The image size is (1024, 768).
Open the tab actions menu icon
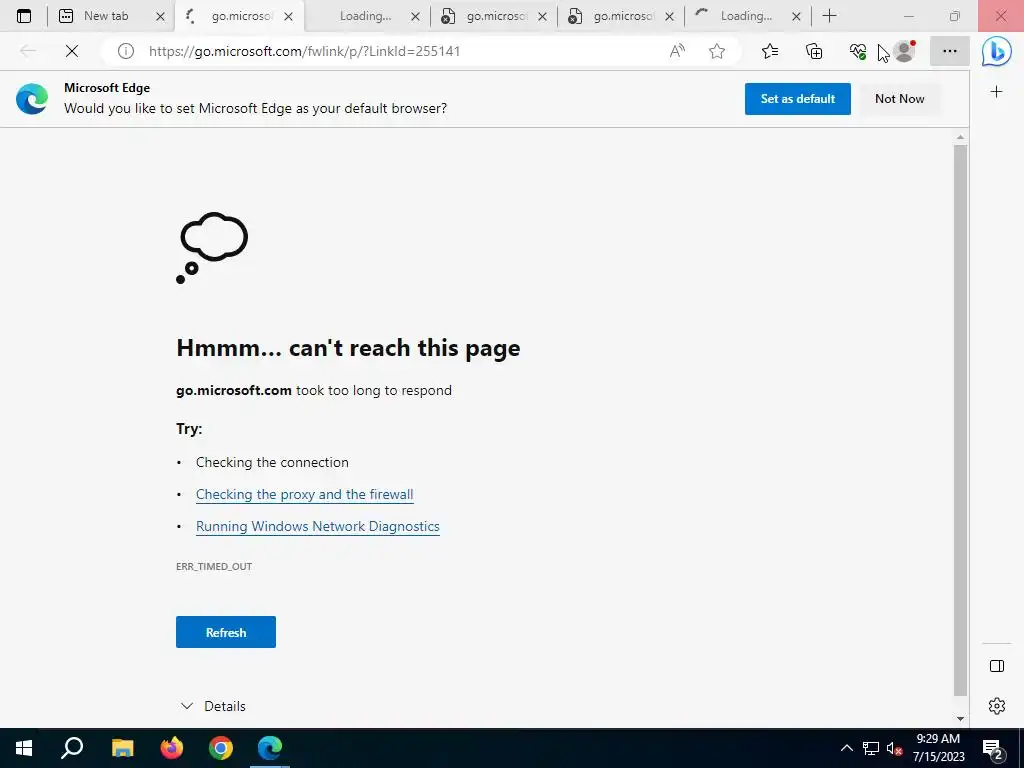pyautogui.click(x=24, y=16)
